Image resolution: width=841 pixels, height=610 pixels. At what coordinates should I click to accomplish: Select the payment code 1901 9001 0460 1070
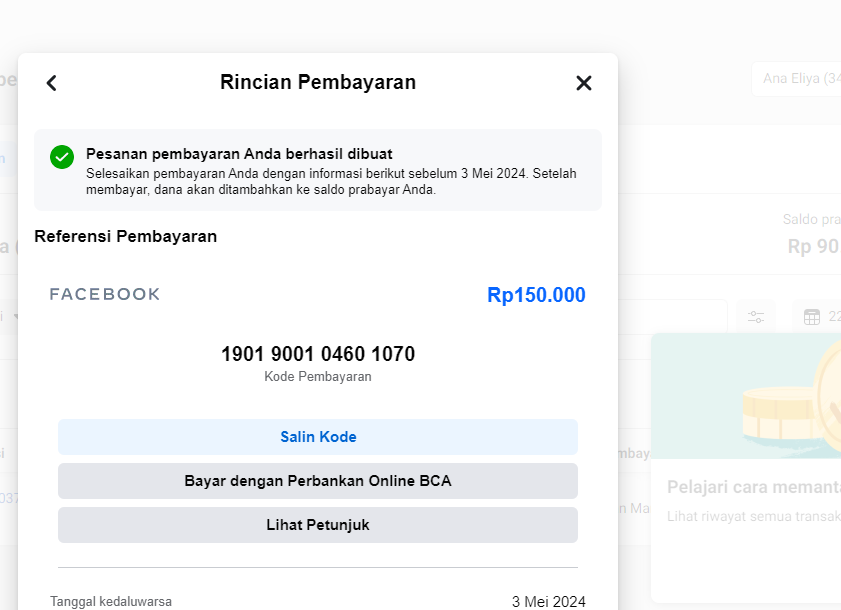pyautogui.click(x=318, y=354)
